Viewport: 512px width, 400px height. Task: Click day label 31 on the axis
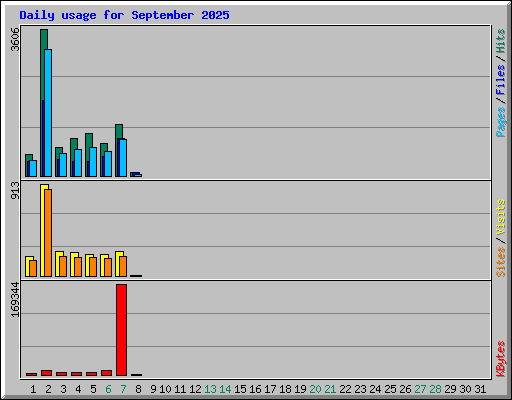[x=480, y=389]
